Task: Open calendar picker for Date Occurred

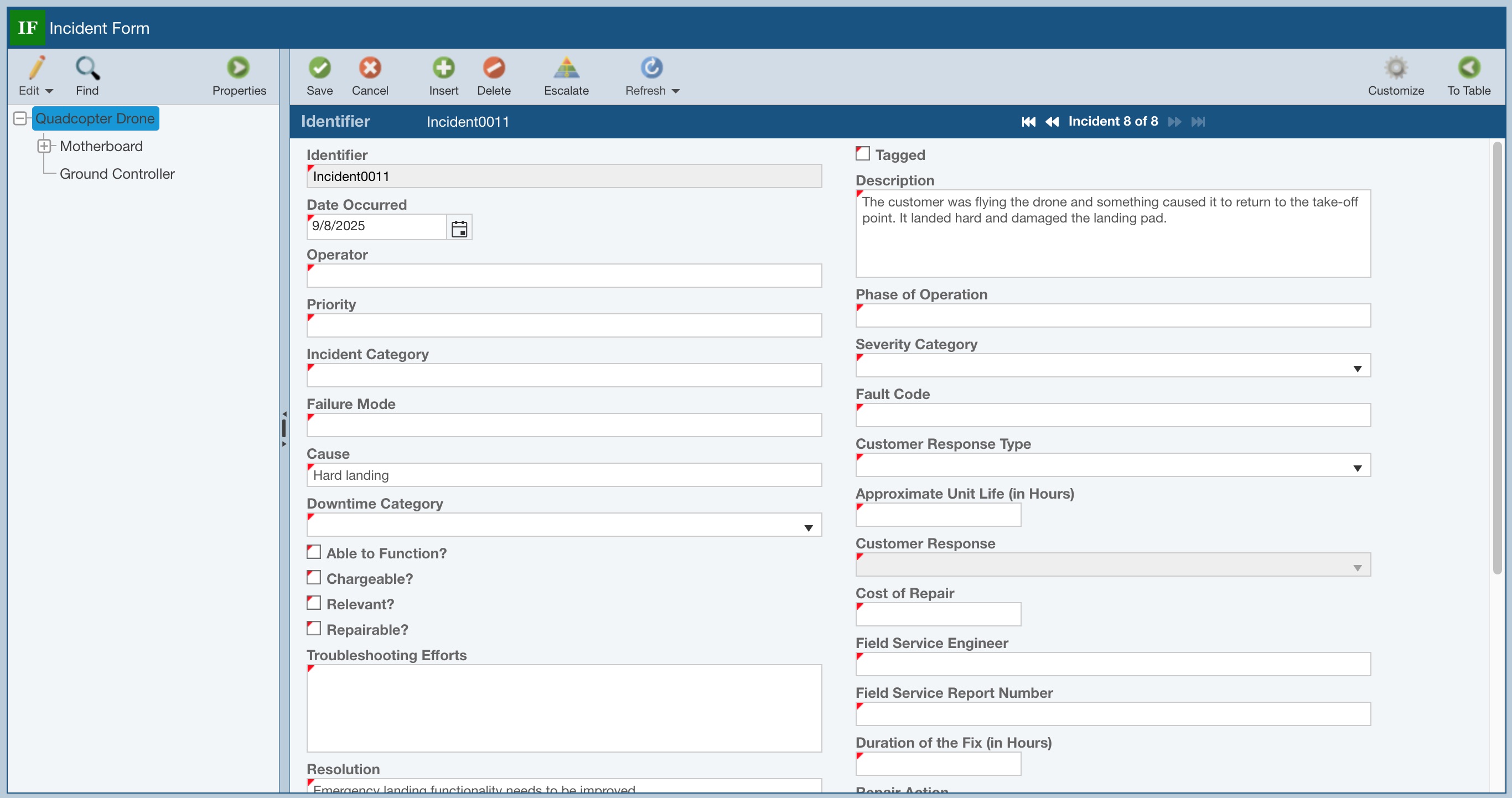Action: tap(459, 228)
